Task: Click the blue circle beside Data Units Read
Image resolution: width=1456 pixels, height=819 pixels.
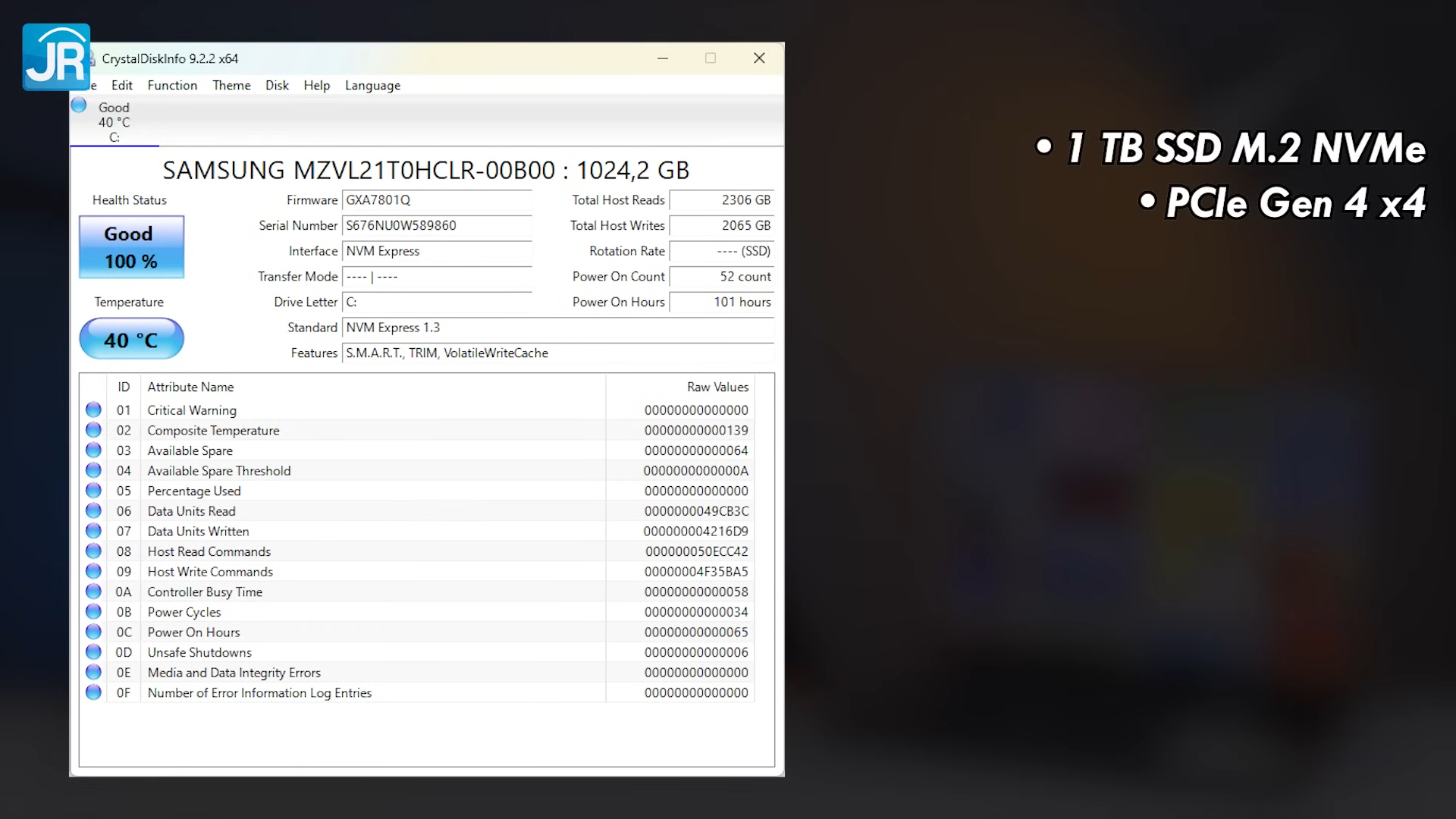Action: click(x=93, y=510)
